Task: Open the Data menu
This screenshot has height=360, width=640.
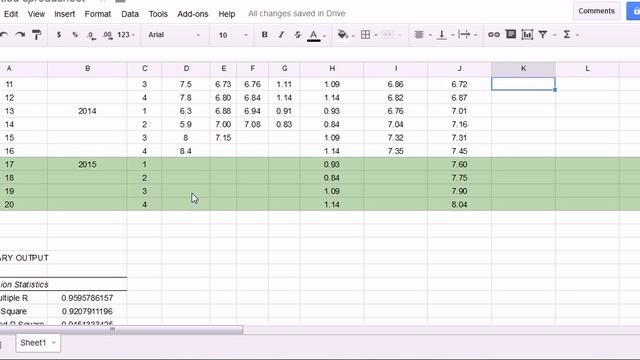Action: (x=130, y=14)
